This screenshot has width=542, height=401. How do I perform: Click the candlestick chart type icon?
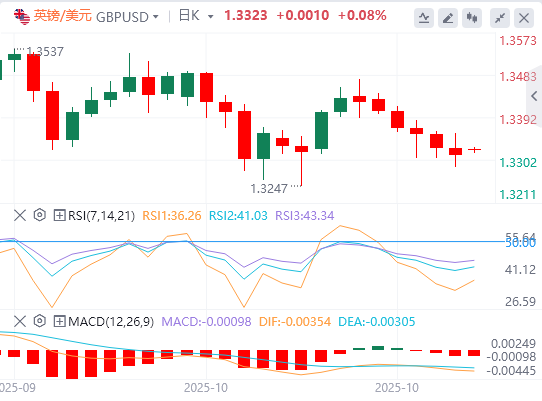pyautogui.click(x=472, y=18)
